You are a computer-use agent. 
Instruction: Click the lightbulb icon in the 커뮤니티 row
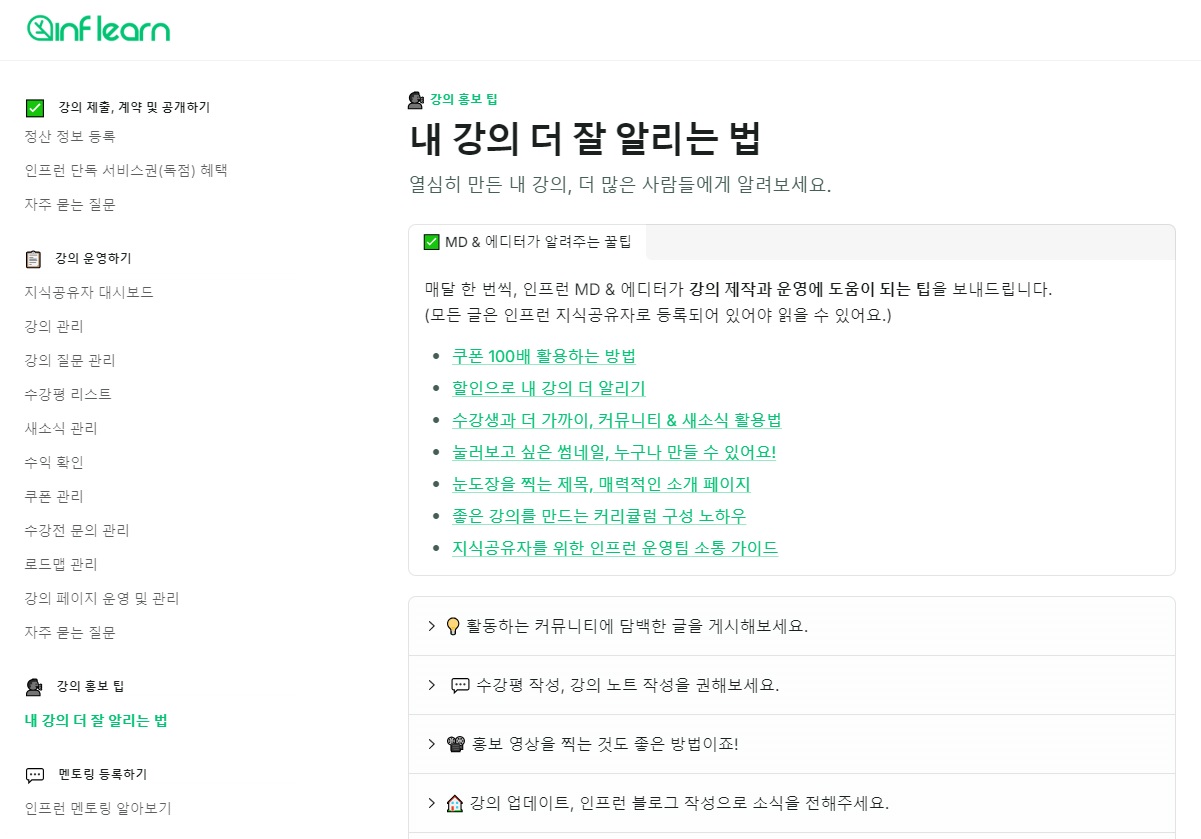[x=452, y=626]
